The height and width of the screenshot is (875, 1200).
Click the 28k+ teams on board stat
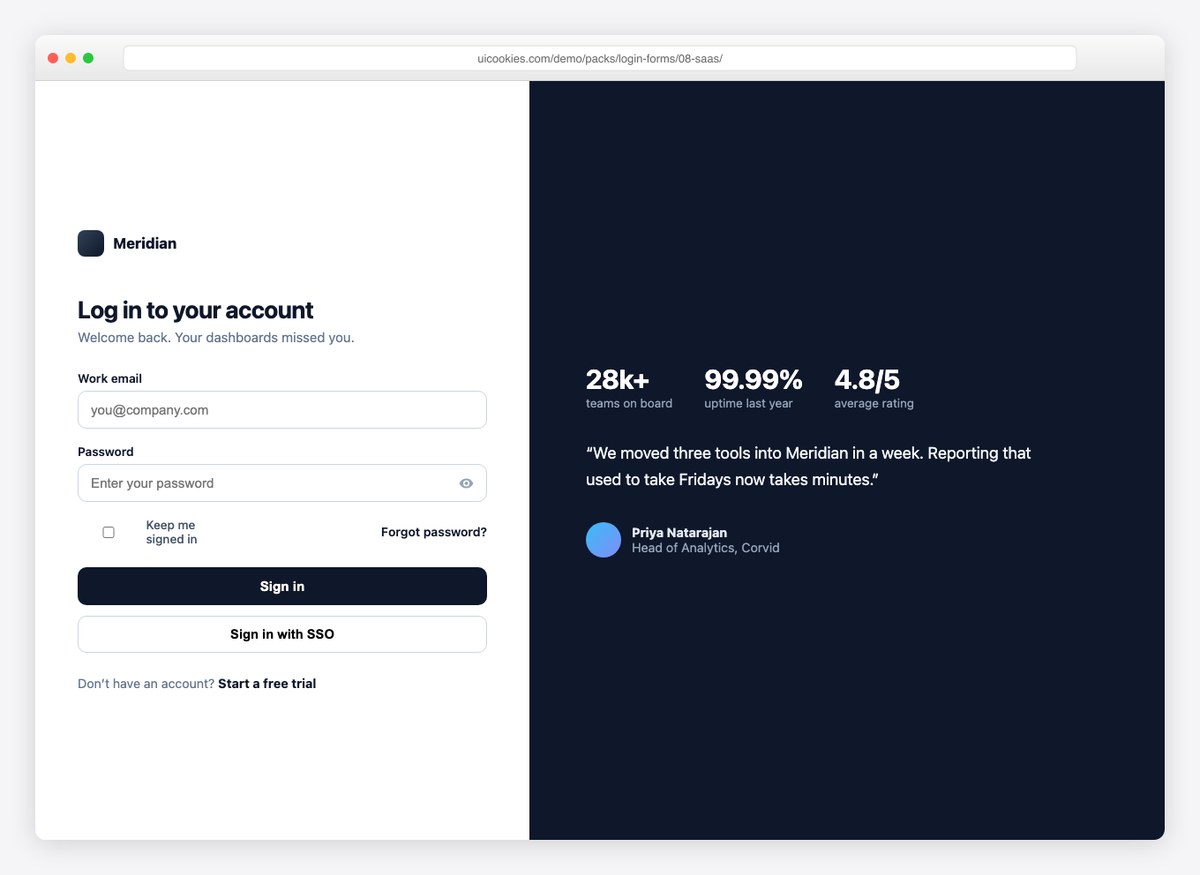tap(629, 388)
